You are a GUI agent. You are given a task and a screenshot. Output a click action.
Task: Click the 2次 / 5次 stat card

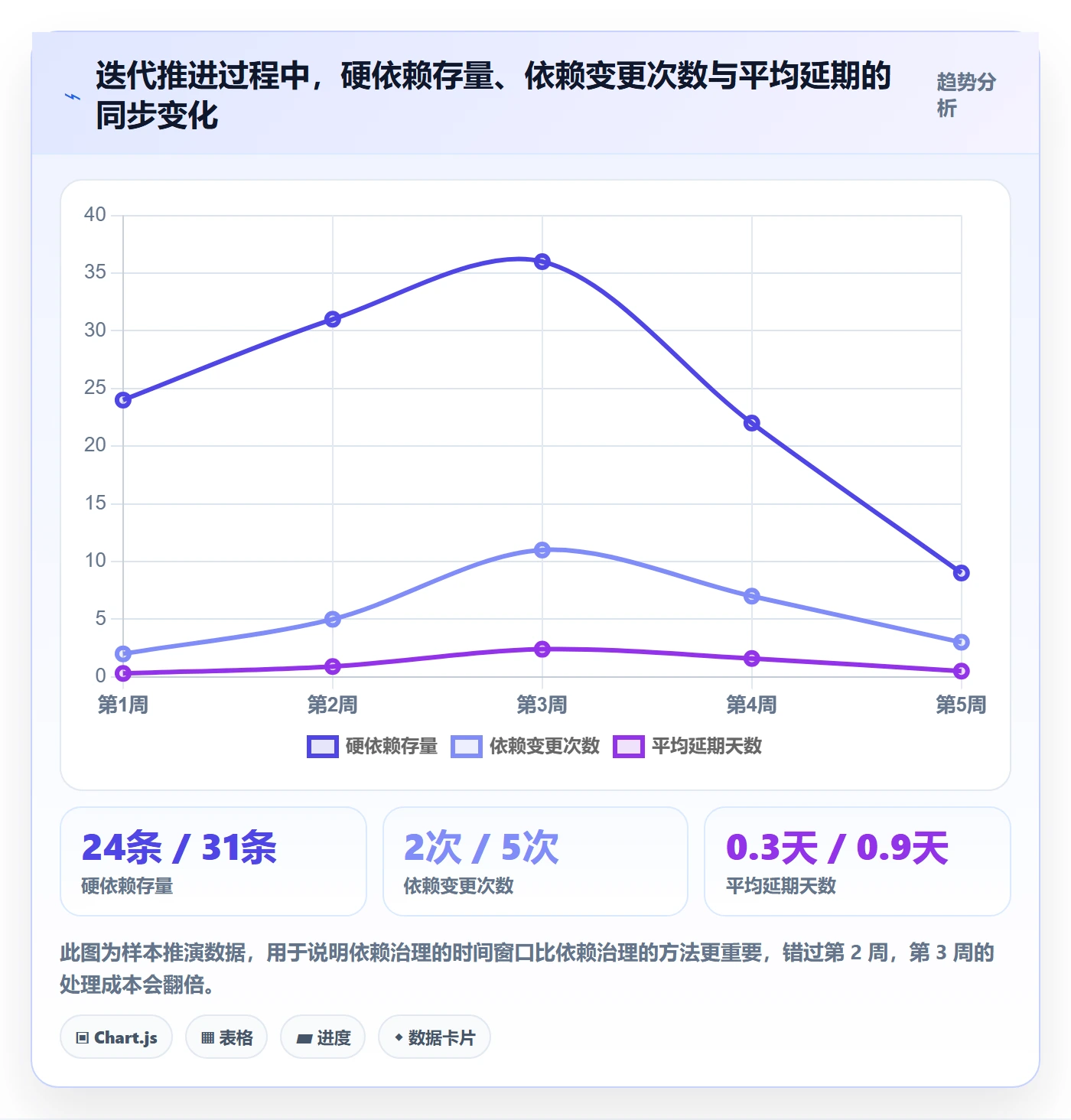coord(535,861)
